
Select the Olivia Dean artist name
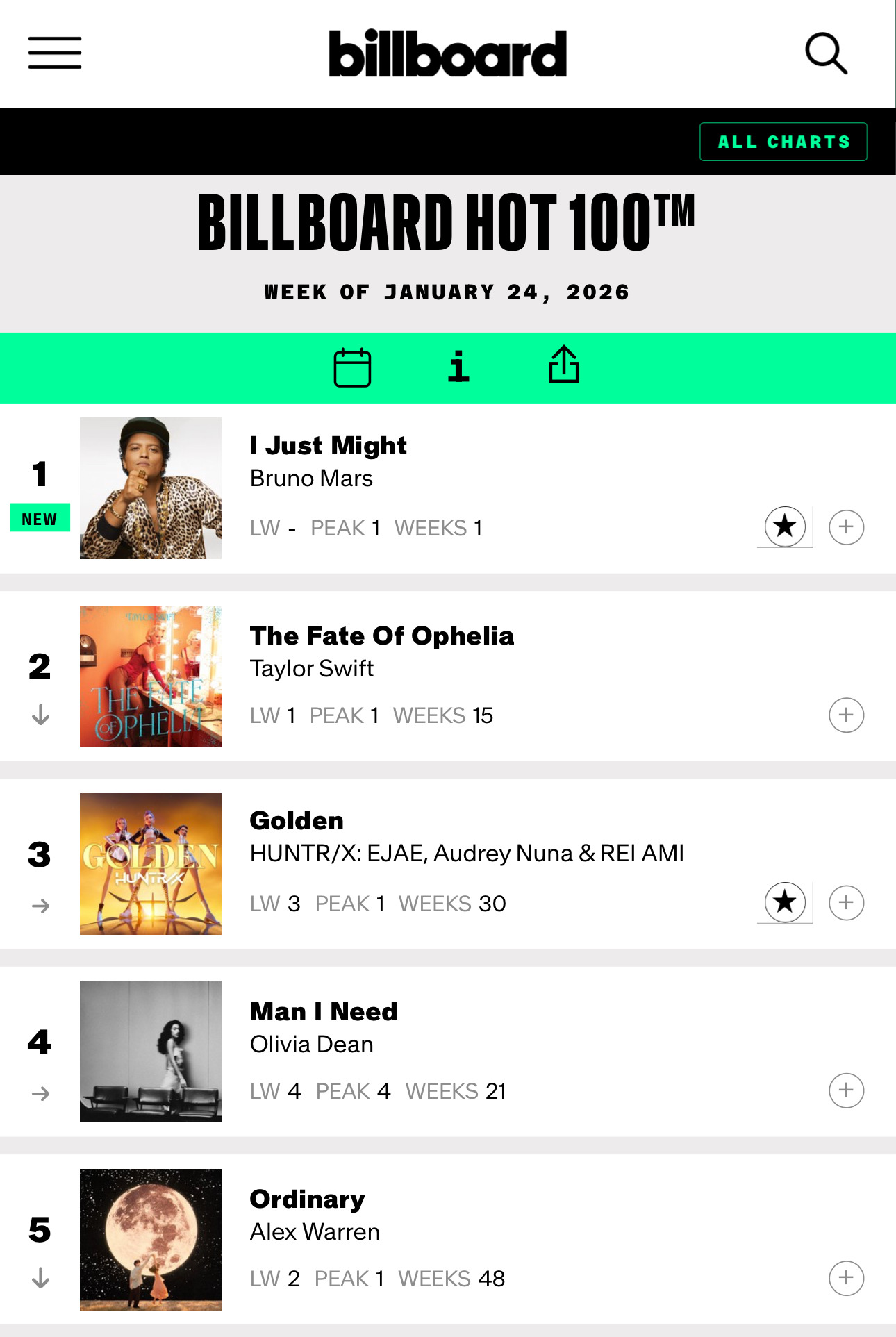click(312, 1044)
